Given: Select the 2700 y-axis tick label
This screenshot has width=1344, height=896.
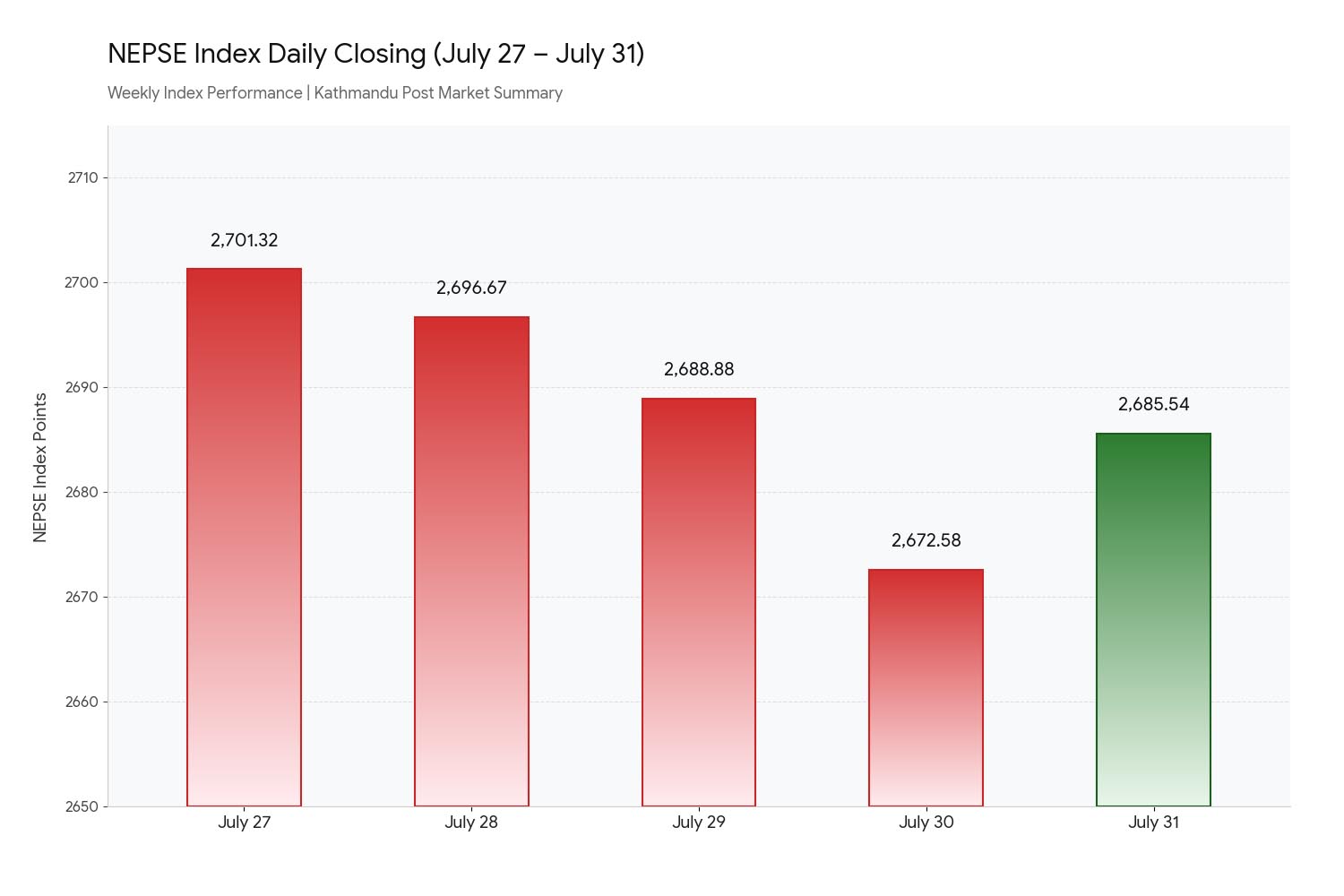Looking at the screenshot, I should 82,282.
